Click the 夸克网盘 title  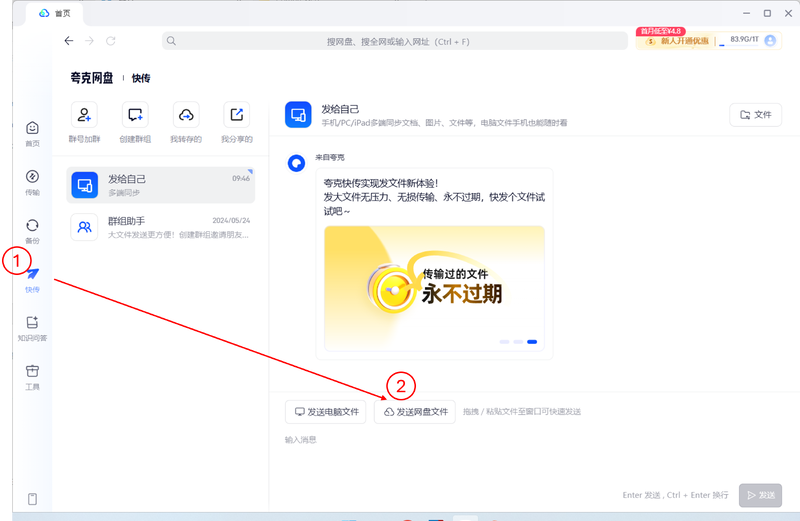(92, 78)
